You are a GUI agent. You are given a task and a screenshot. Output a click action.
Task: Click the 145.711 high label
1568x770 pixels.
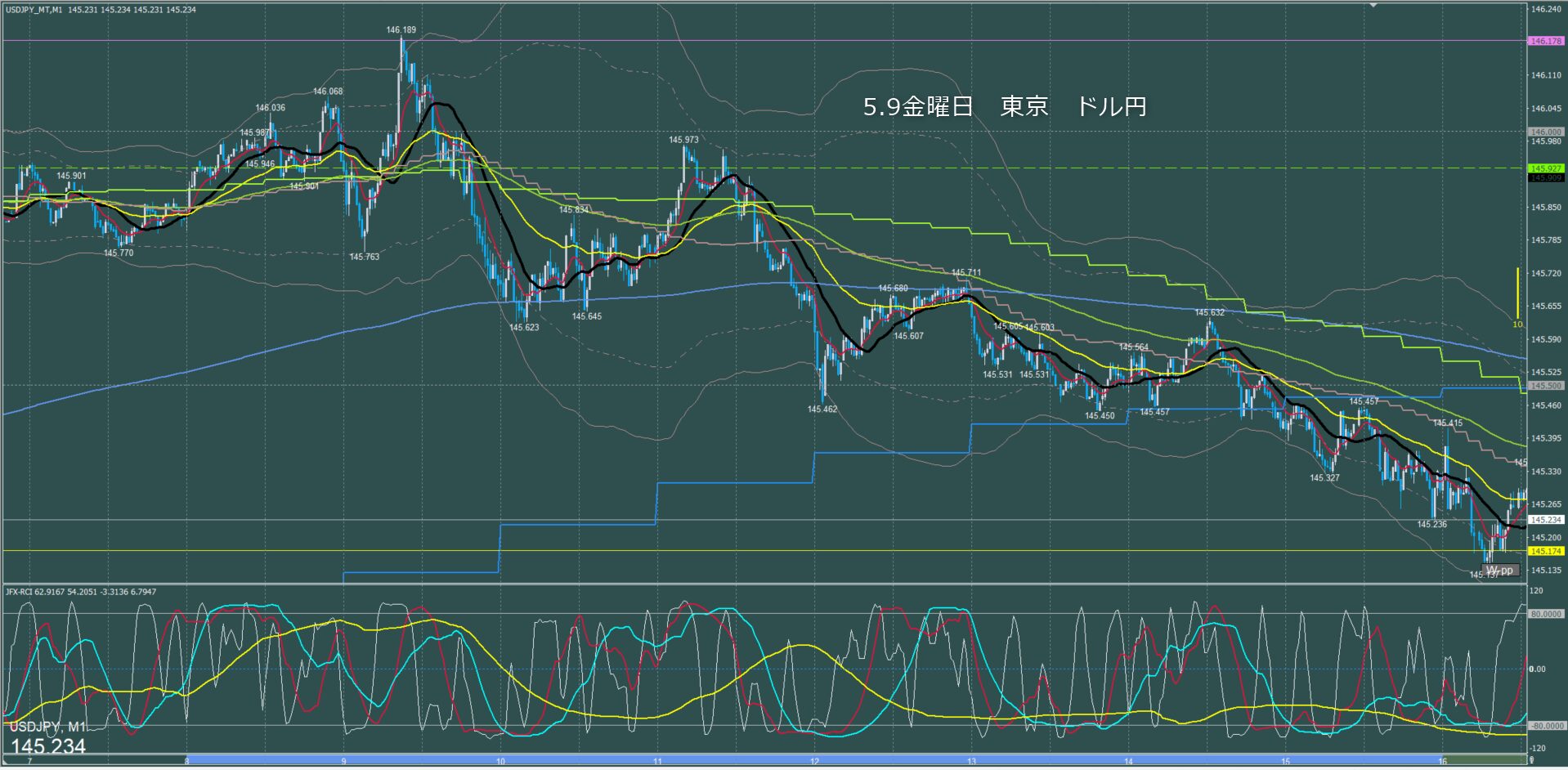[965, 273]
